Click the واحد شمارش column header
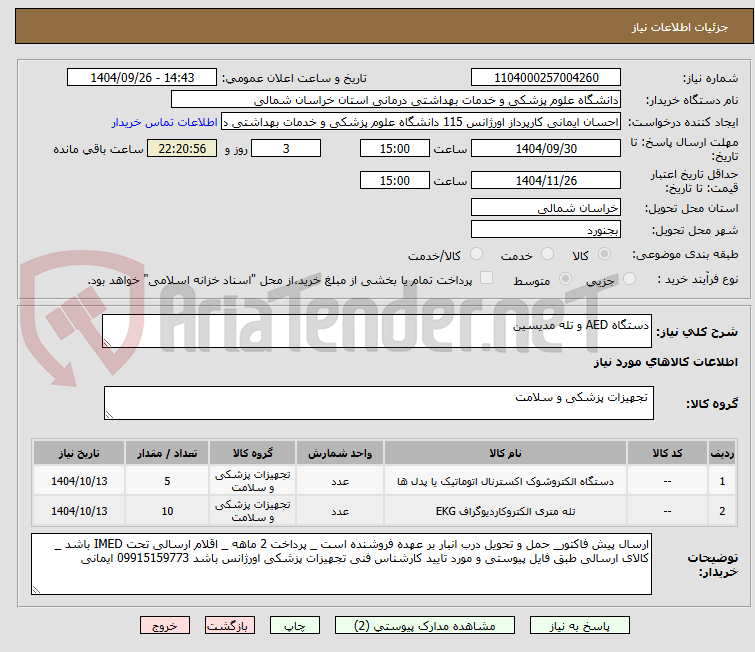755x652 pixels. coord(339,453)
